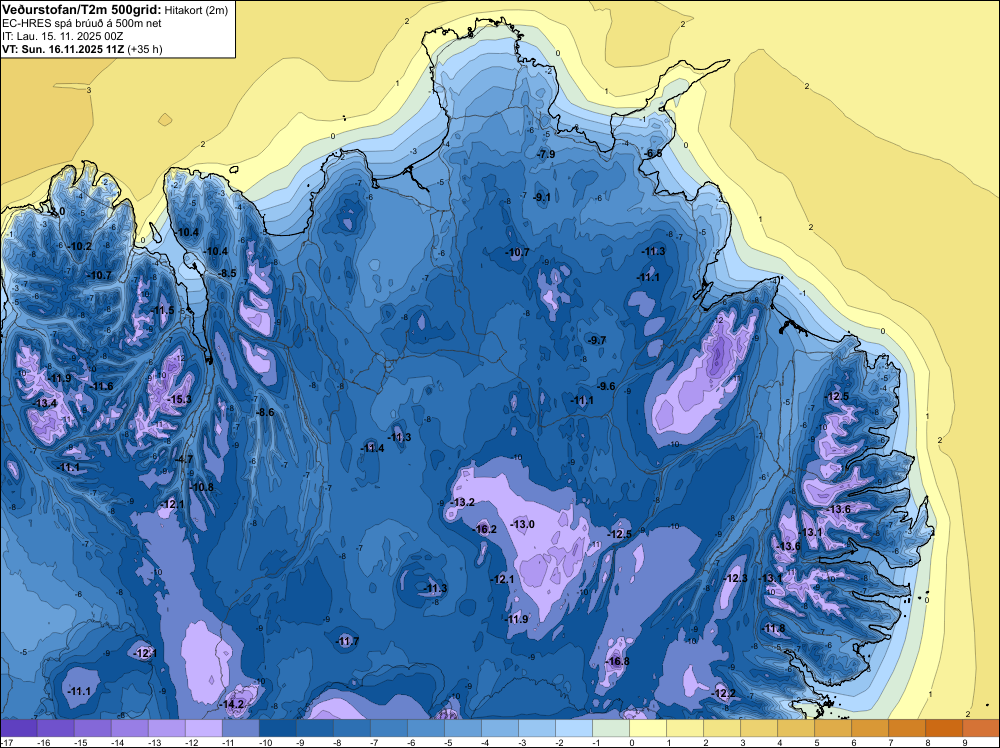Click the legend swatch between 8 and 9

pyautogui.click(x=944, y=728)
